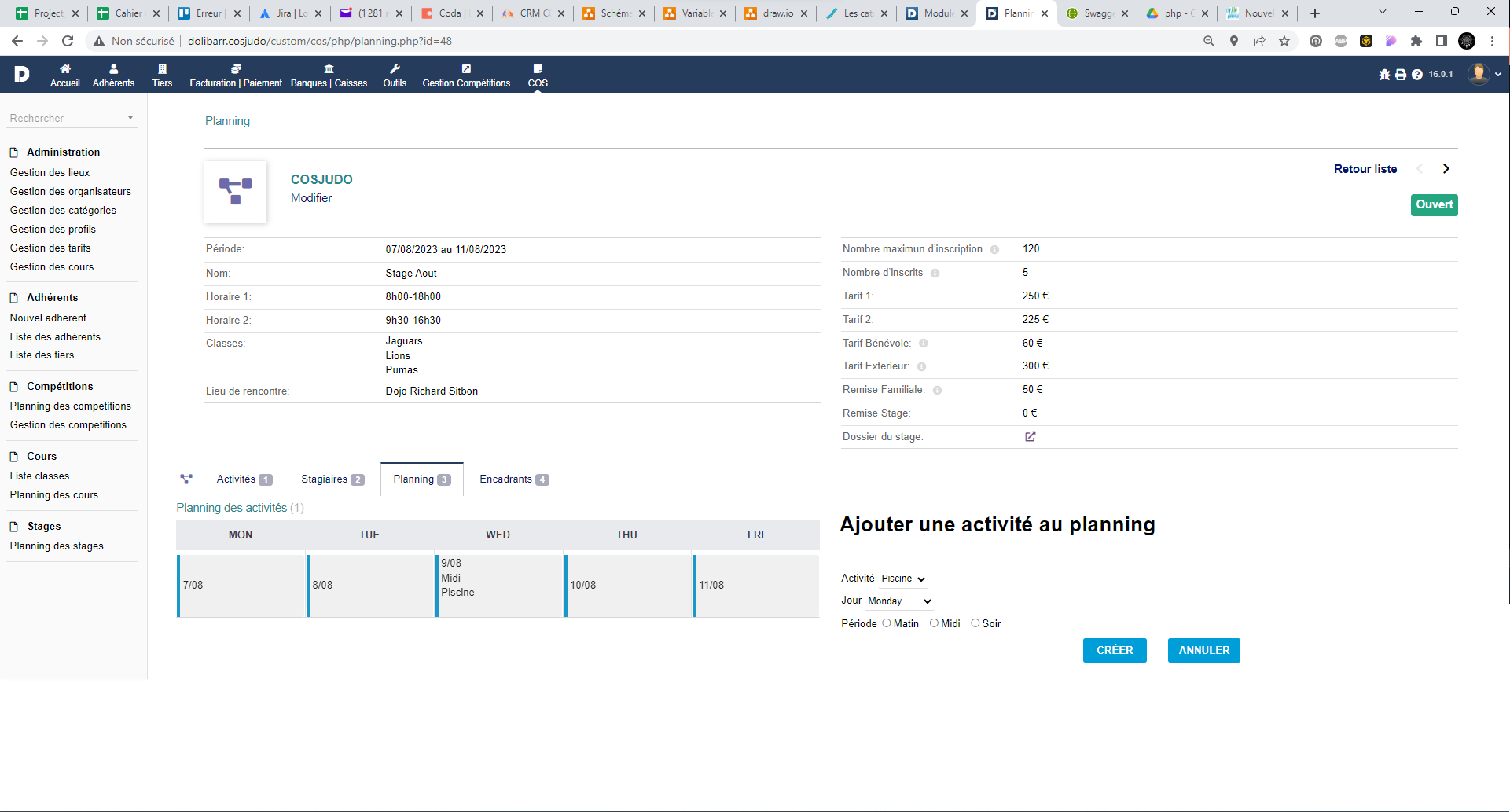Open the Jour Monday dropdown
The height and width of the screenshot is (812, 1510).
pos(900,601)
